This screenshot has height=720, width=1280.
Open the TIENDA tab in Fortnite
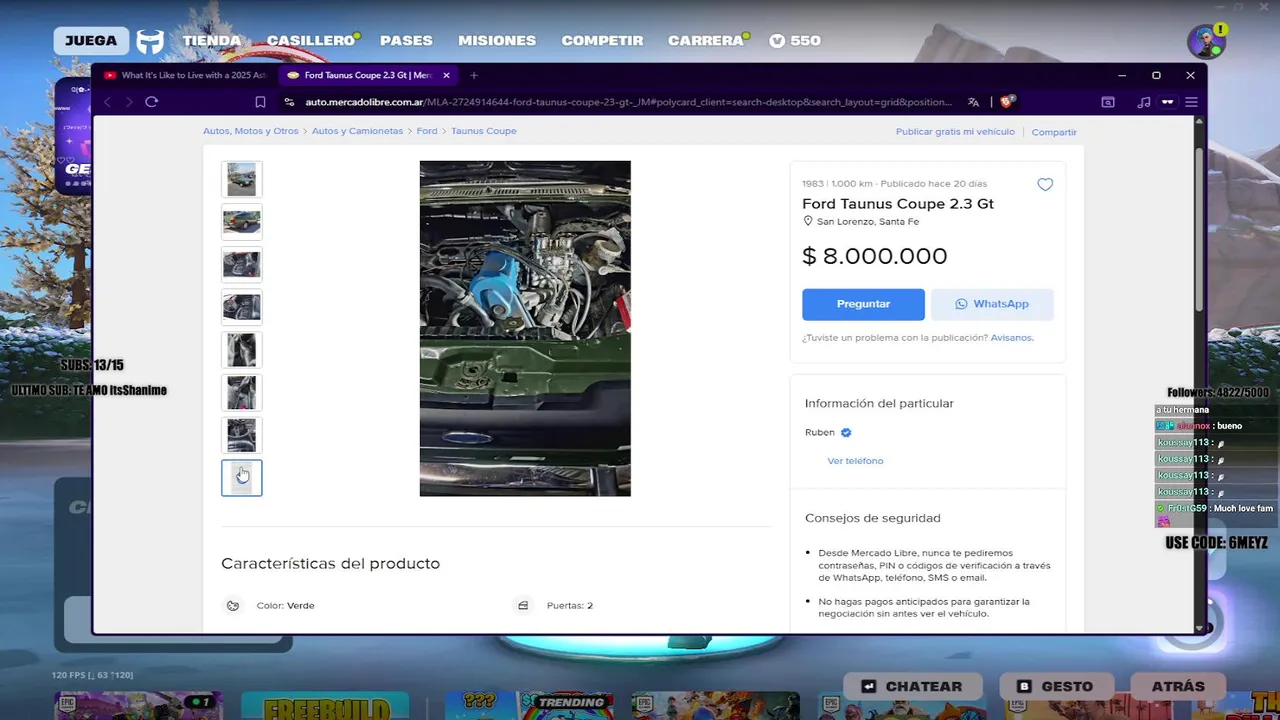pos(212,41)
